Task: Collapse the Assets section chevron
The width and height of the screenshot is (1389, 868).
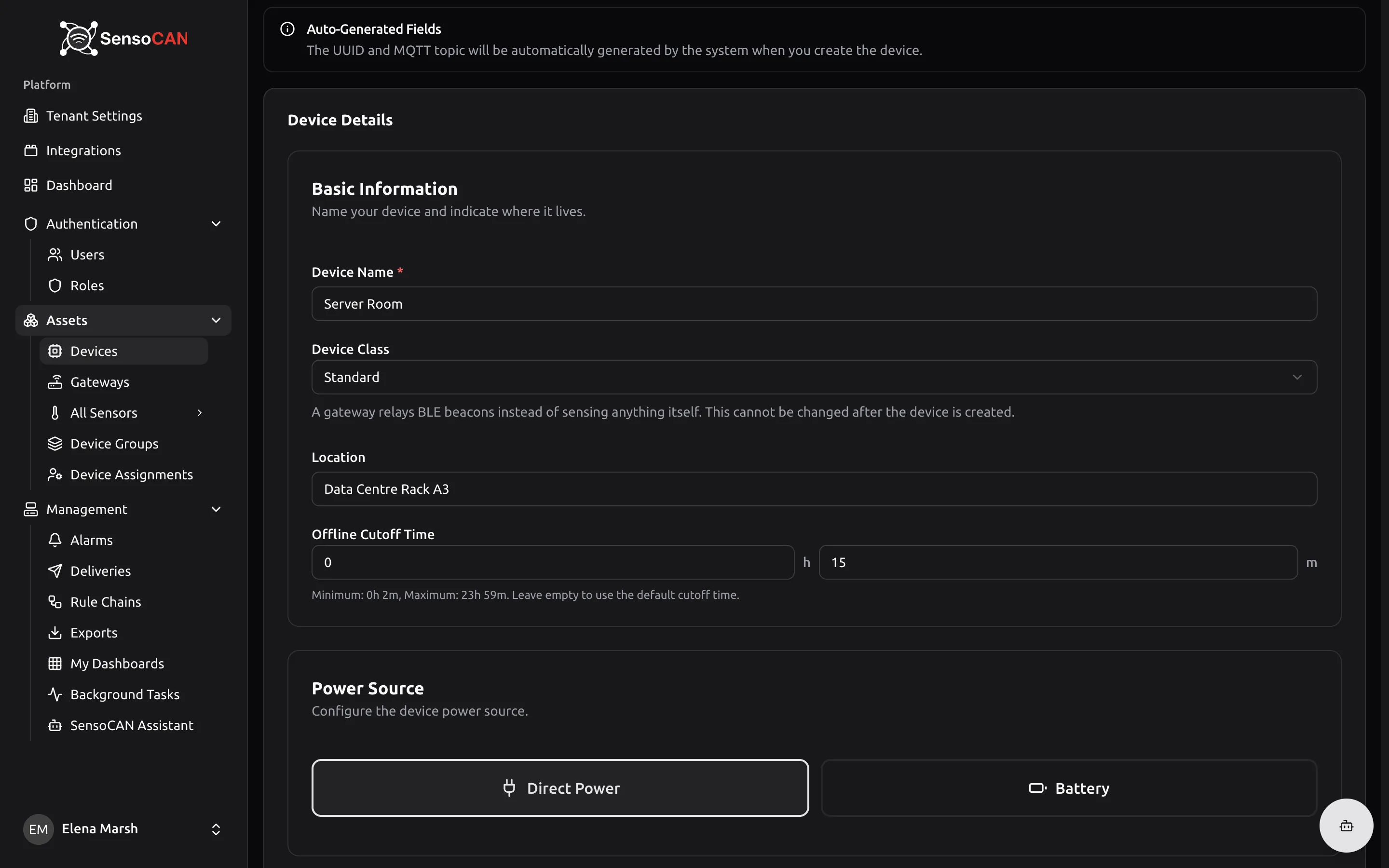Action: tap(216, 320)
